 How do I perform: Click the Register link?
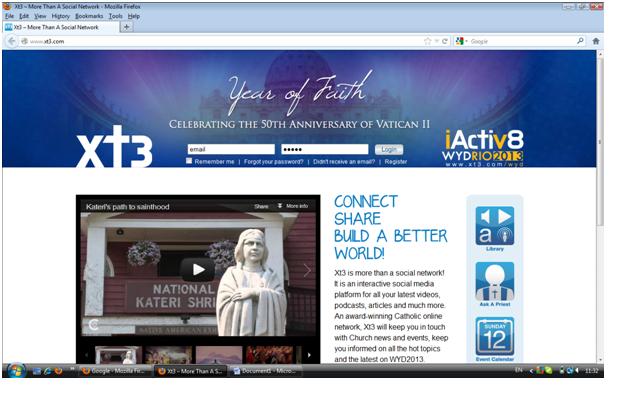coord(396,161)
